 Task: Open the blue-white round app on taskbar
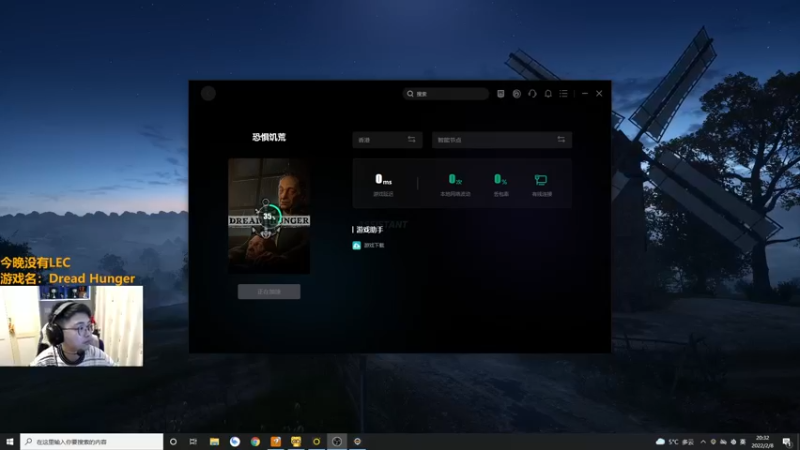point(235,441)
